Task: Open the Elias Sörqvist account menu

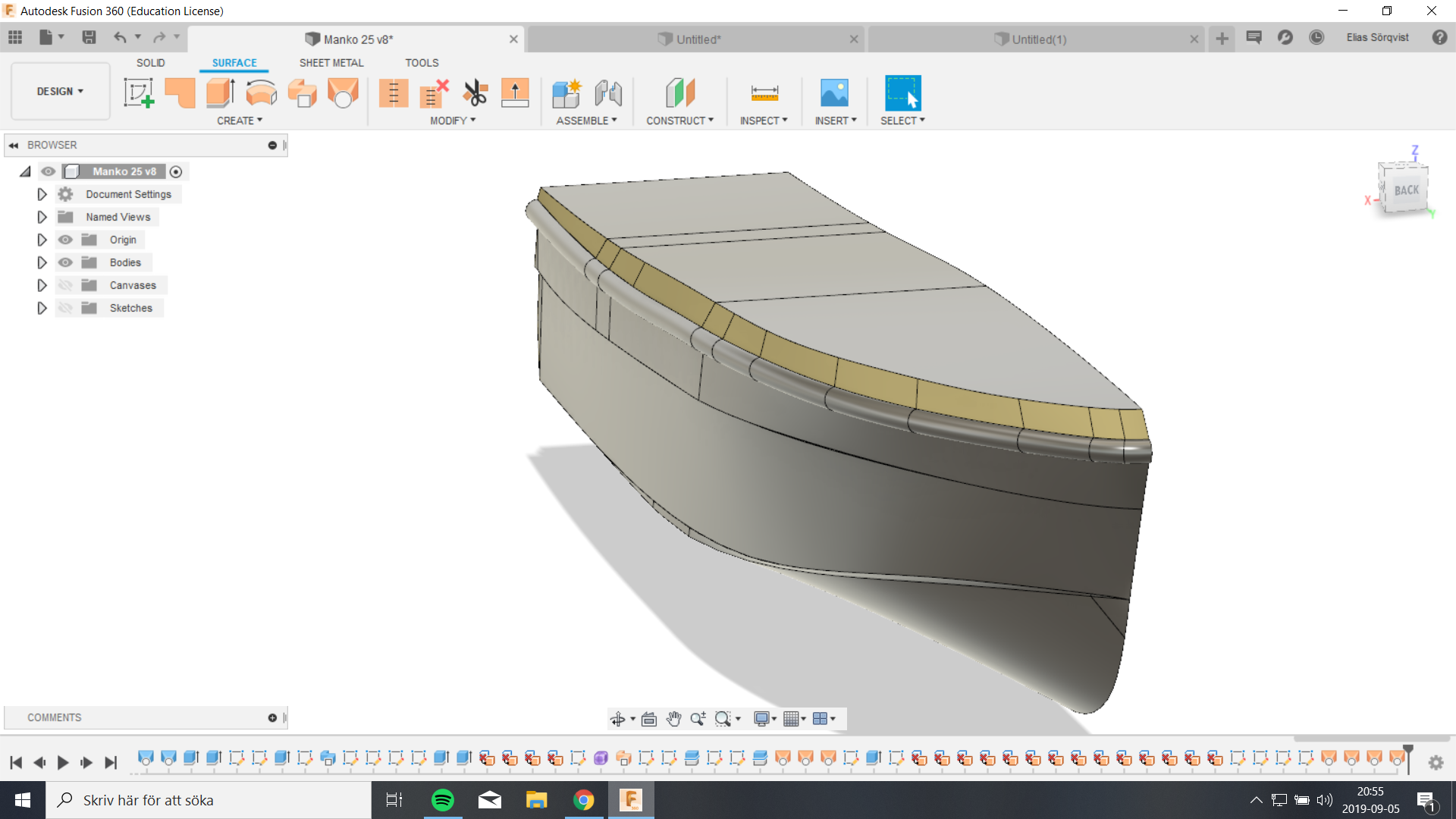Action: [x=1376, y=37]
